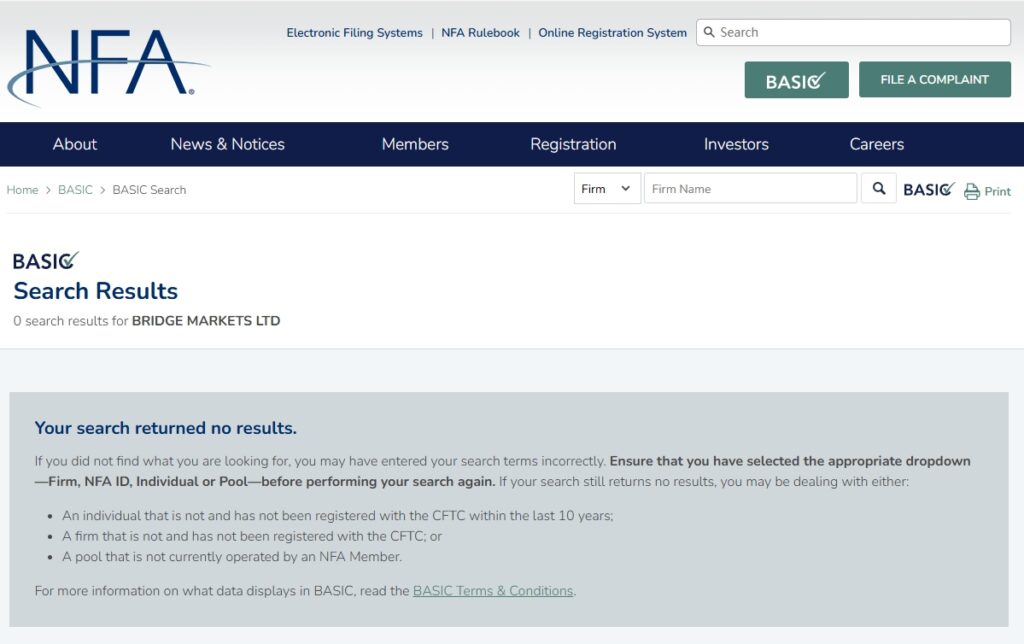The image size is (1024, 644).
Task: Open the Registration menu
Action: click(x=573, y=144)
